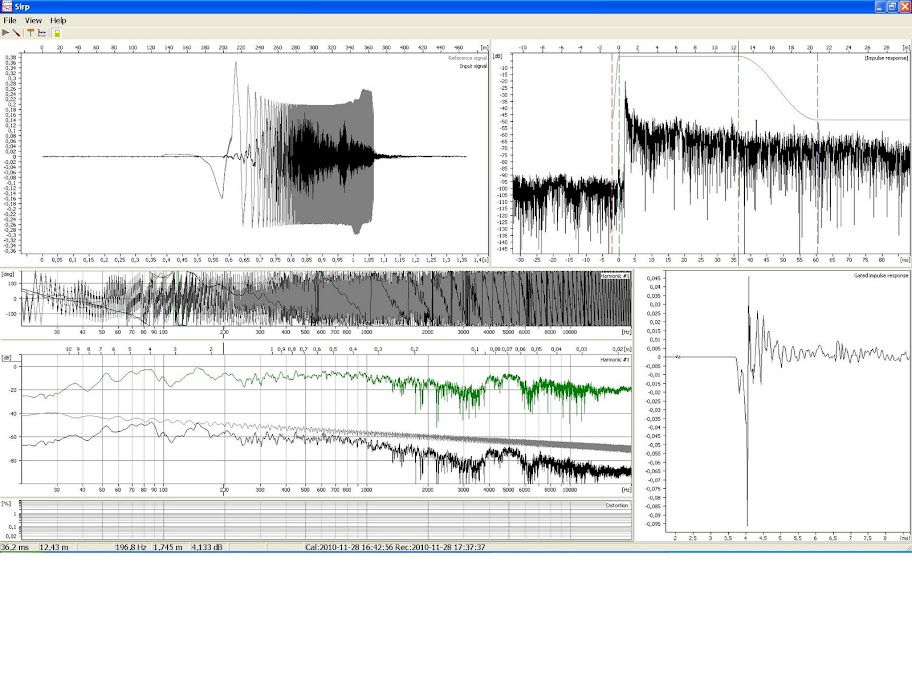Click the blue graph/scale toolbar icon
912x684 pixels.
[x=43, y=33]
